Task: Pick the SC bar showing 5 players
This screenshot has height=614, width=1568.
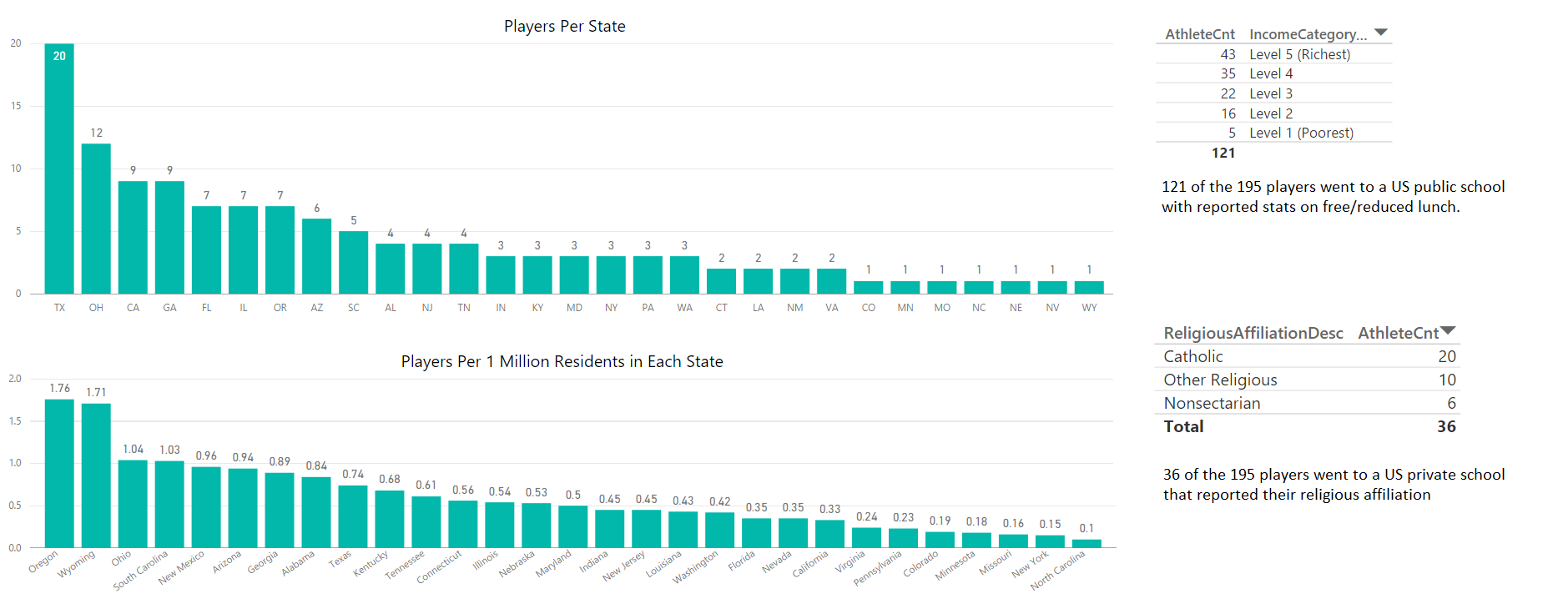Action: (353, 262)
